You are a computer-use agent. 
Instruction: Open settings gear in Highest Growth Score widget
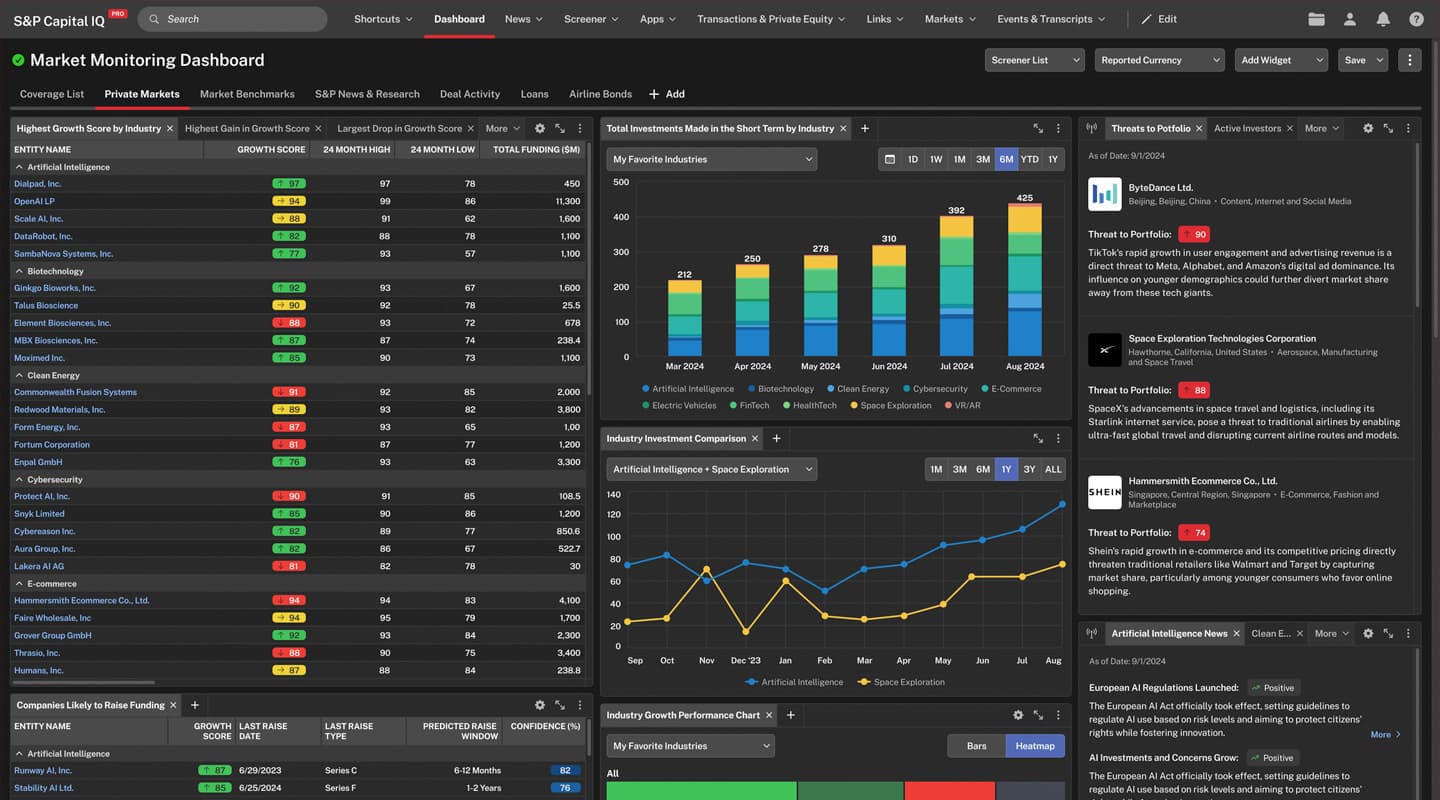tap(540, 128)
